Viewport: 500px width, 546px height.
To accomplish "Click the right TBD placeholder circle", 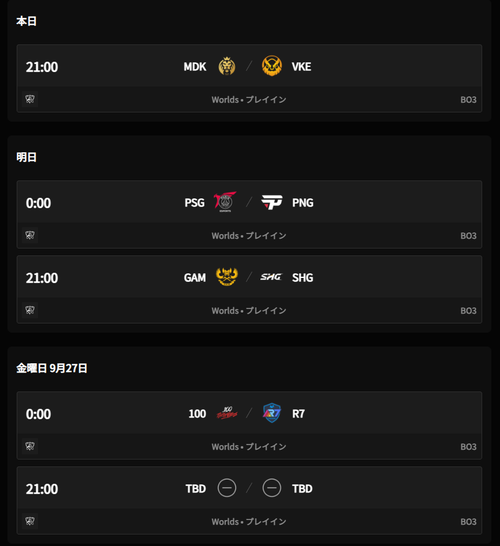I will point(272,488).
